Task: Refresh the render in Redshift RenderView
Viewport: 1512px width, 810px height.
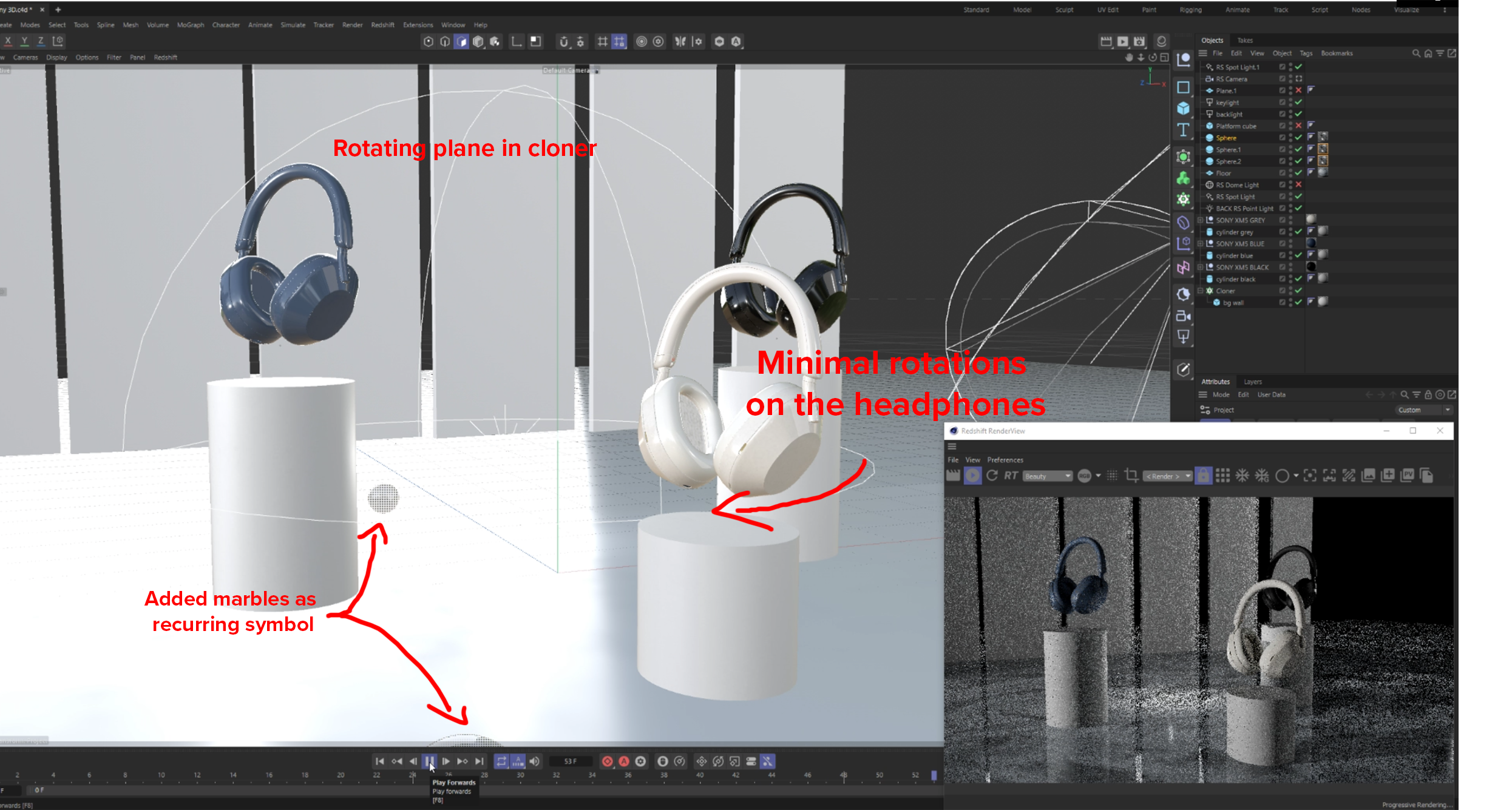Action: (992, 476)
